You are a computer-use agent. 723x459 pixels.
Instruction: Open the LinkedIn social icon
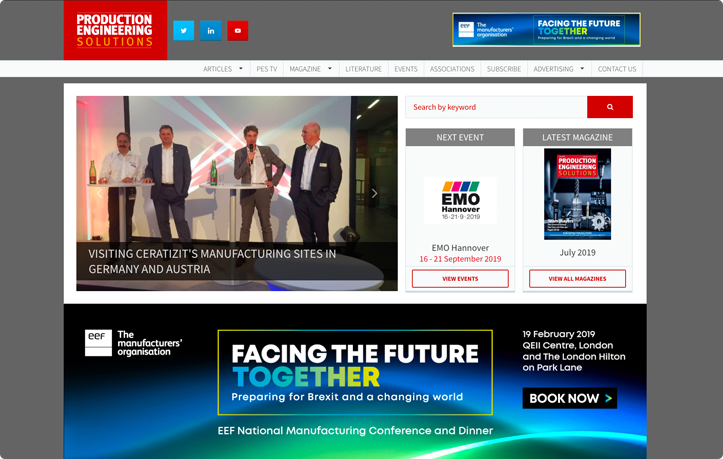pyautogui.click(x=211, y=30)
